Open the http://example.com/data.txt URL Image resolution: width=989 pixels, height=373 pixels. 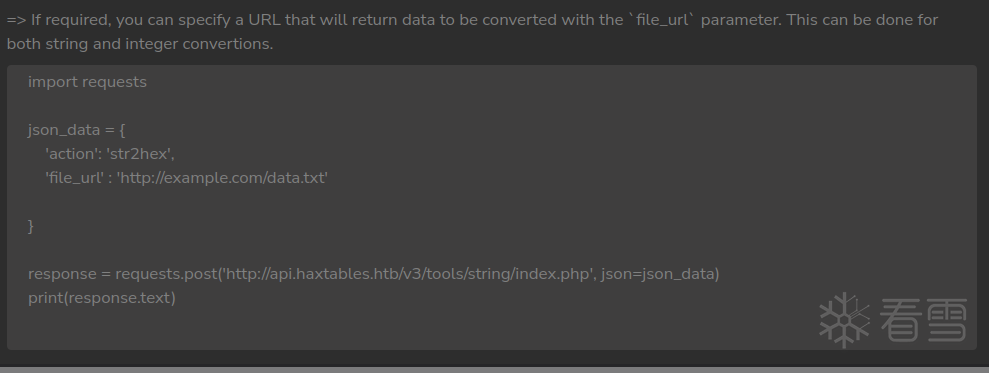pyautogui.click(x=222, y=178)
